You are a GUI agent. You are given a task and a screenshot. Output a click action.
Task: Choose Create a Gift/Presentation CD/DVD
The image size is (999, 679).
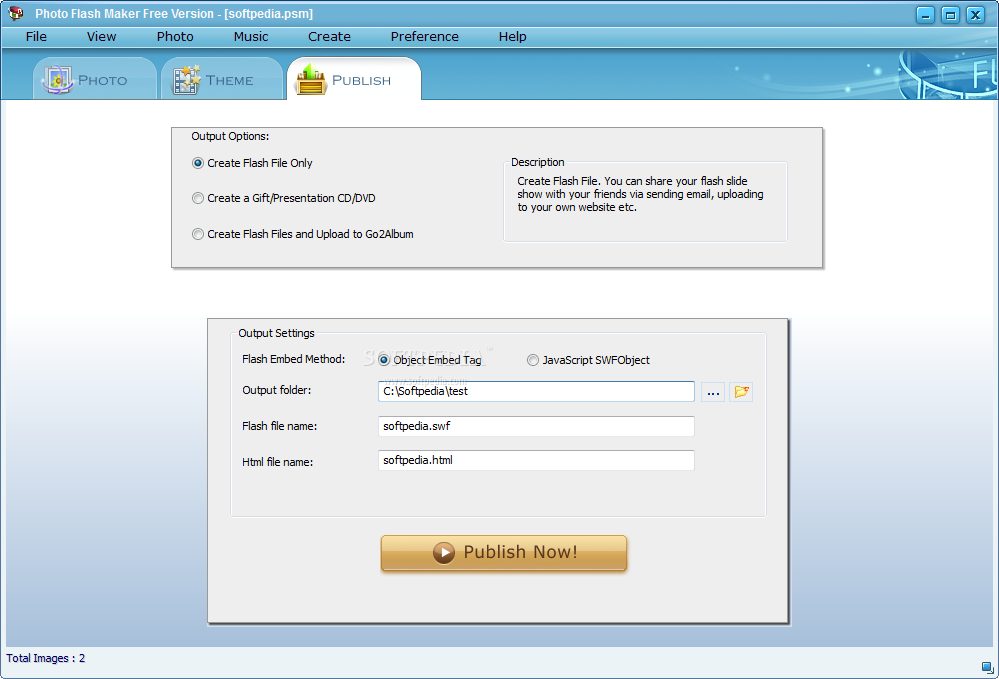[x=284, y=198]
